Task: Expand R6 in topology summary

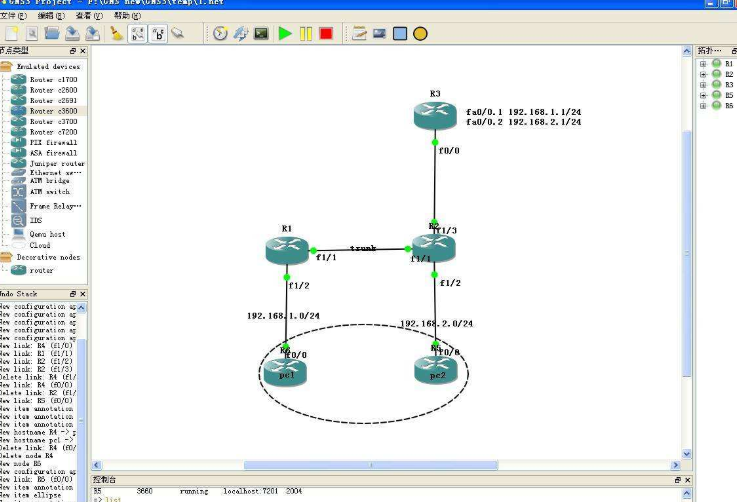Action: pyautogui.click(x=703, y=106)
